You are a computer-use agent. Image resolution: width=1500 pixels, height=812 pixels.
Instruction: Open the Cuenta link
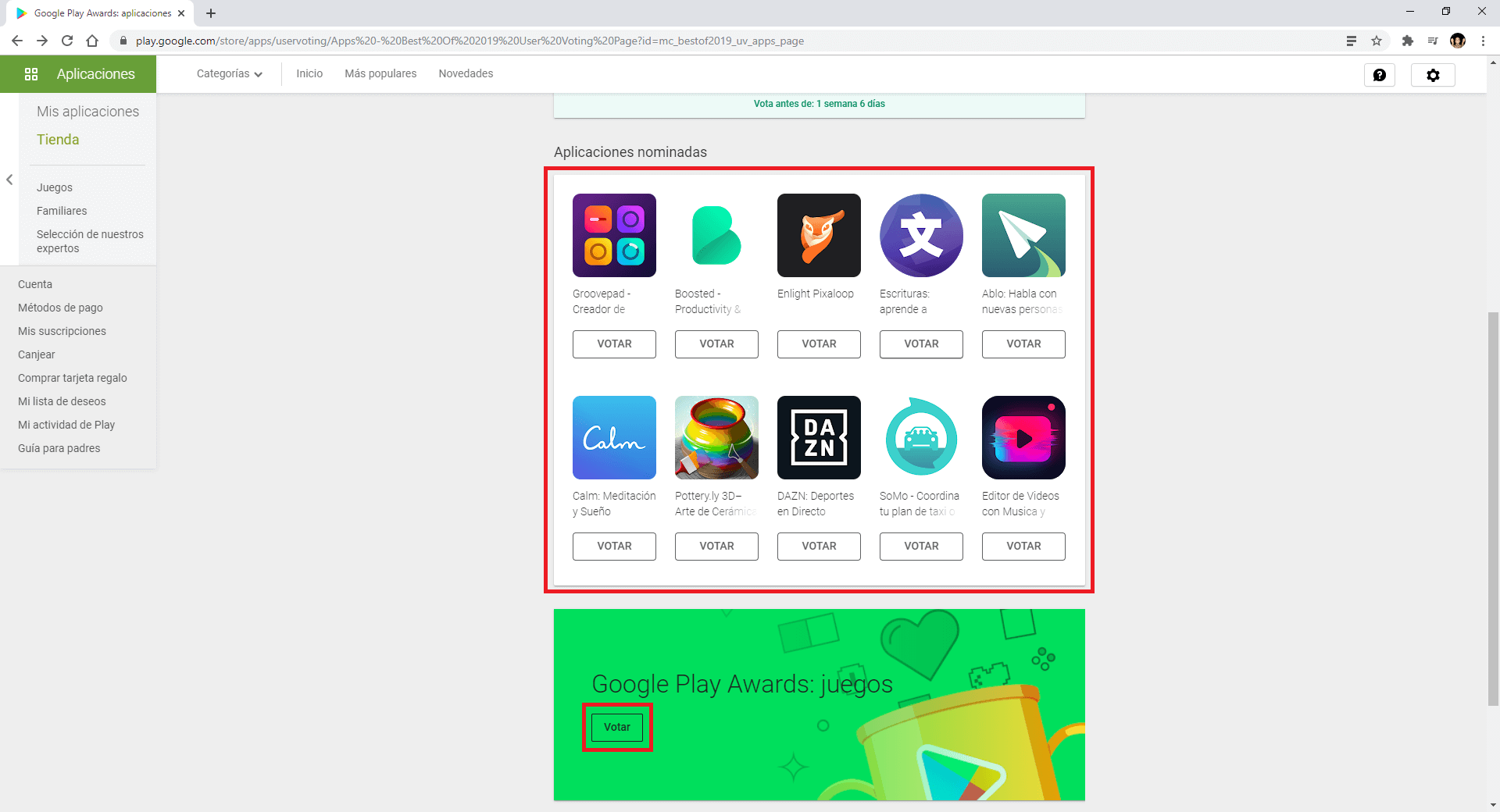pyautogui.click(x=35, y=284)
